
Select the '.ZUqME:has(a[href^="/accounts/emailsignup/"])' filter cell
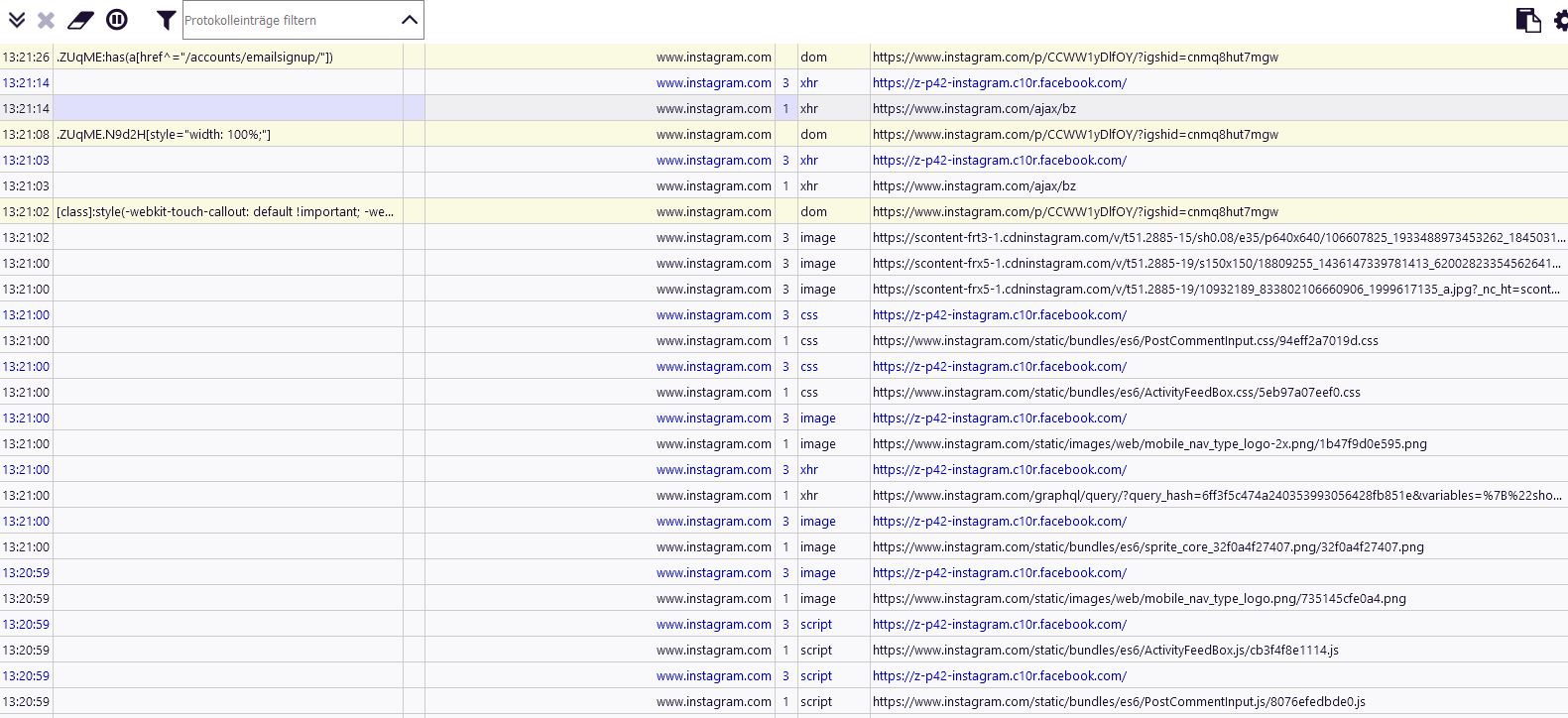(x=228, y=57)
